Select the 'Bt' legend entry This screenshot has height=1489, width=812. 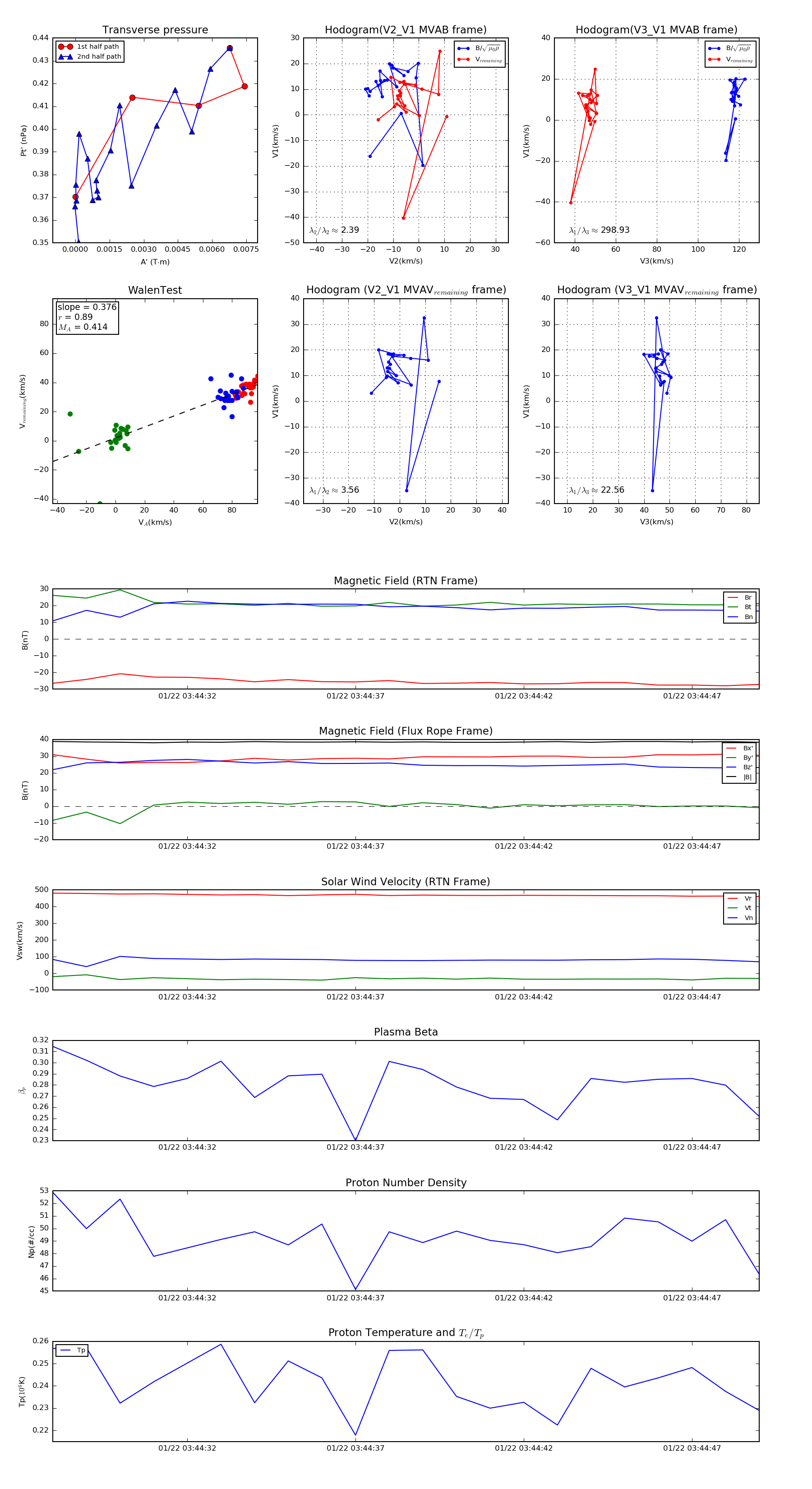click(x=740, y=607)
